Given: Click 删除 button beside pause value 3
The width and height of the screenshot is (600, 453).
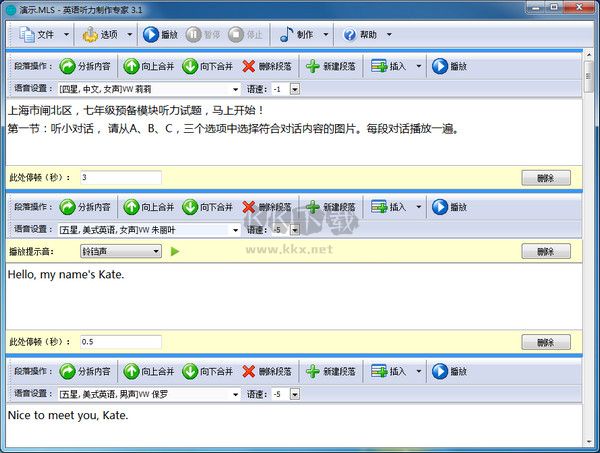Looking at the screenshot, I should coord(546,178).
